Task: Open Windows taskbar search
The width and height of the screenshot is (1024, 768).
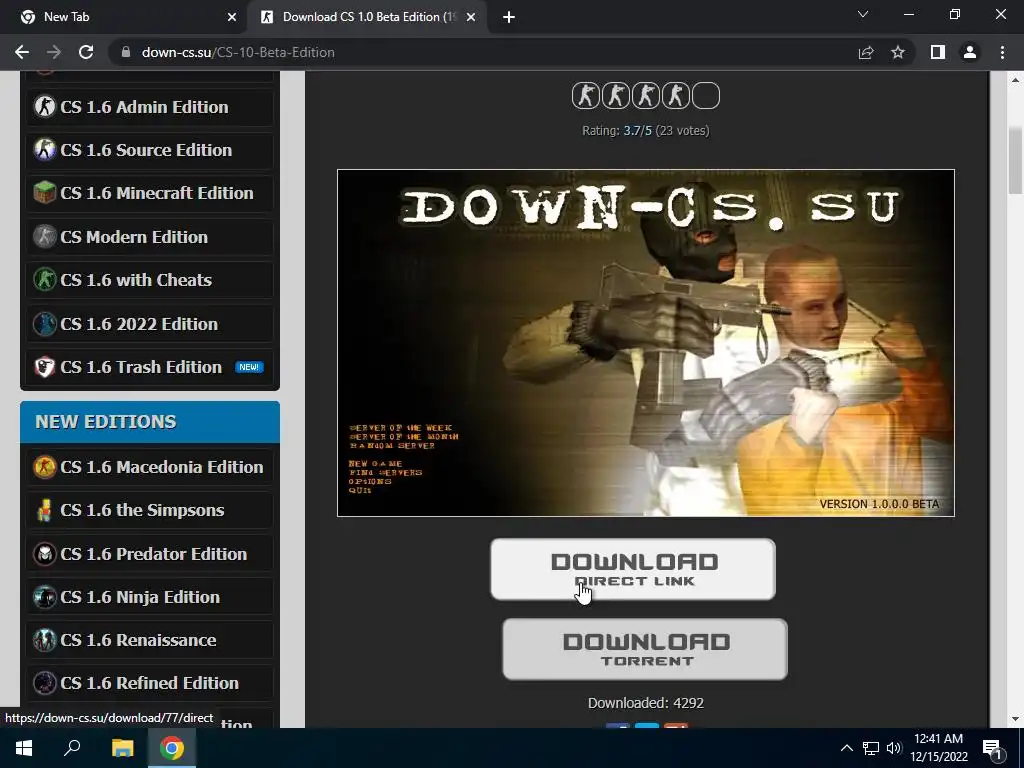Action: coord(72,748)
